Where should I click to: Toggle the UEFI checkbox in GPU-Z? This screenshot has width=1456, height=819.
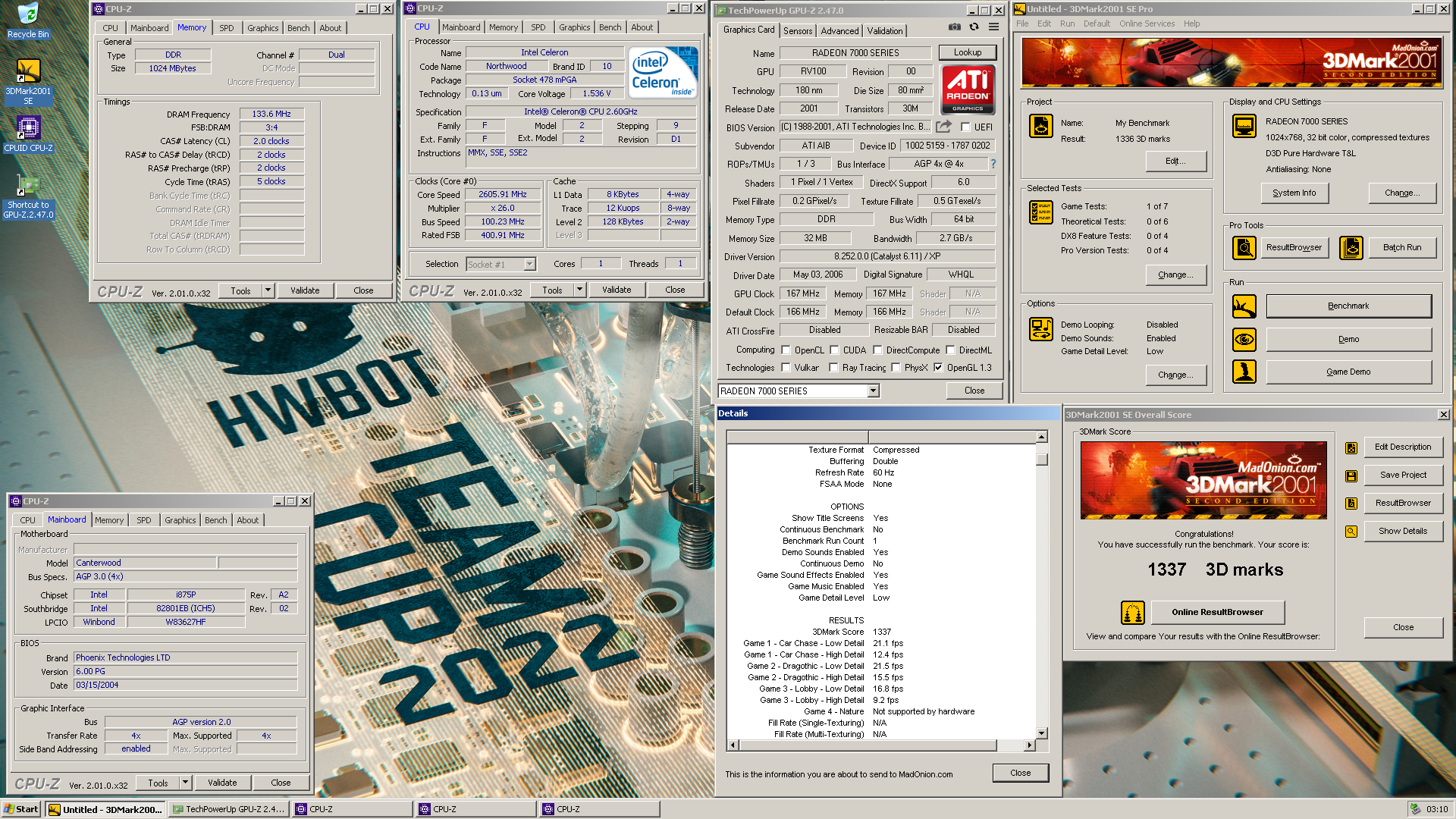point(965,127)
